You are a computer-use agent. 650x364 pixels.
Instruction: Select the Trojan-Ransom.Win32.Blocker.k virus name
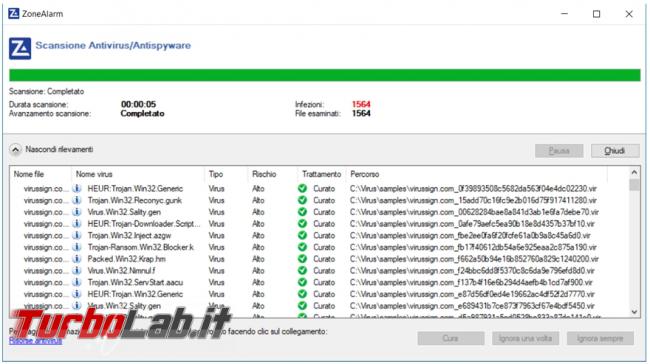click(x=141, y=247)
